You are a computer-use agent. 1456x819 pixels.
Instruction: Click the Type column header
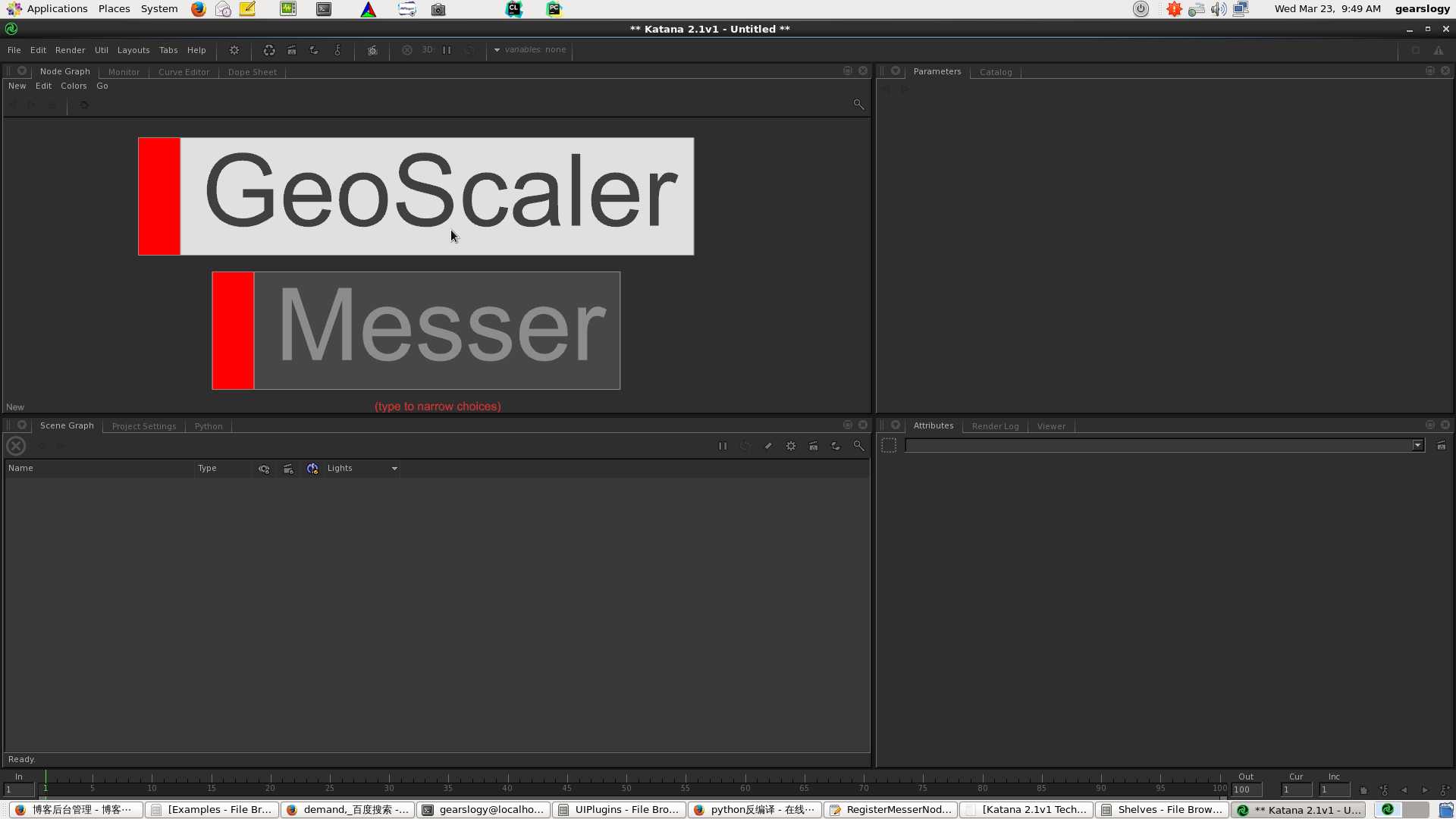[223, 469]
